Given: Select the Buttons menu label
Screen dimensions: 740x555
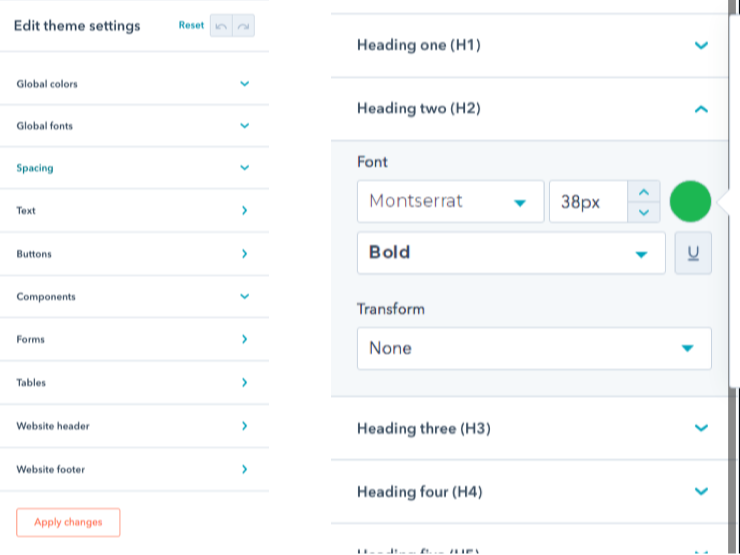Looking at the screenshot, I should [x=34, y=254].
